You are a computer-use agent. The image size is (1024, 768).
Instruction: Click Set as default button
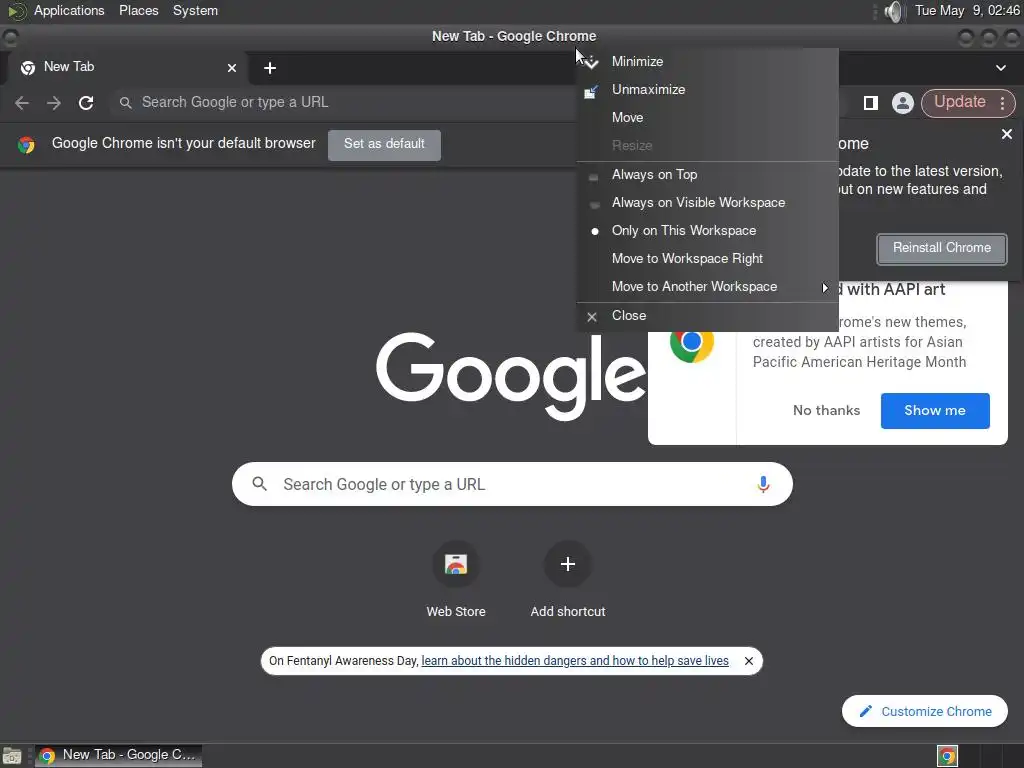coord(384,144)
